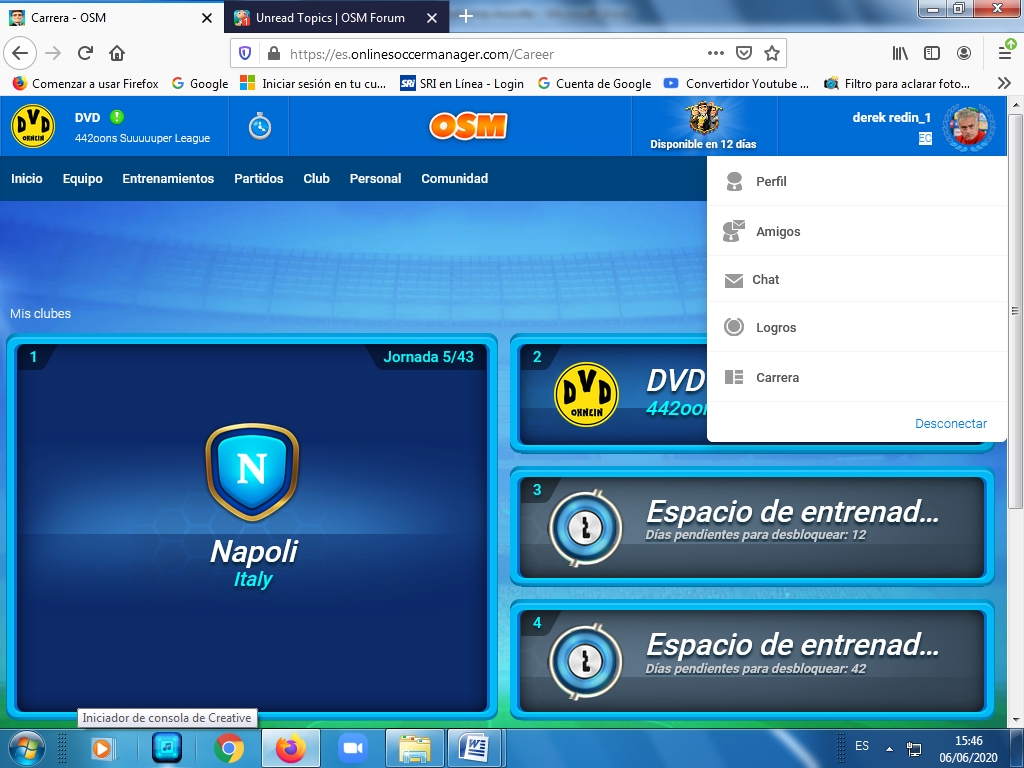This screenshot has width=1024, height=768.
Task: Open Zoom from the taskbar
Action: 353,748
